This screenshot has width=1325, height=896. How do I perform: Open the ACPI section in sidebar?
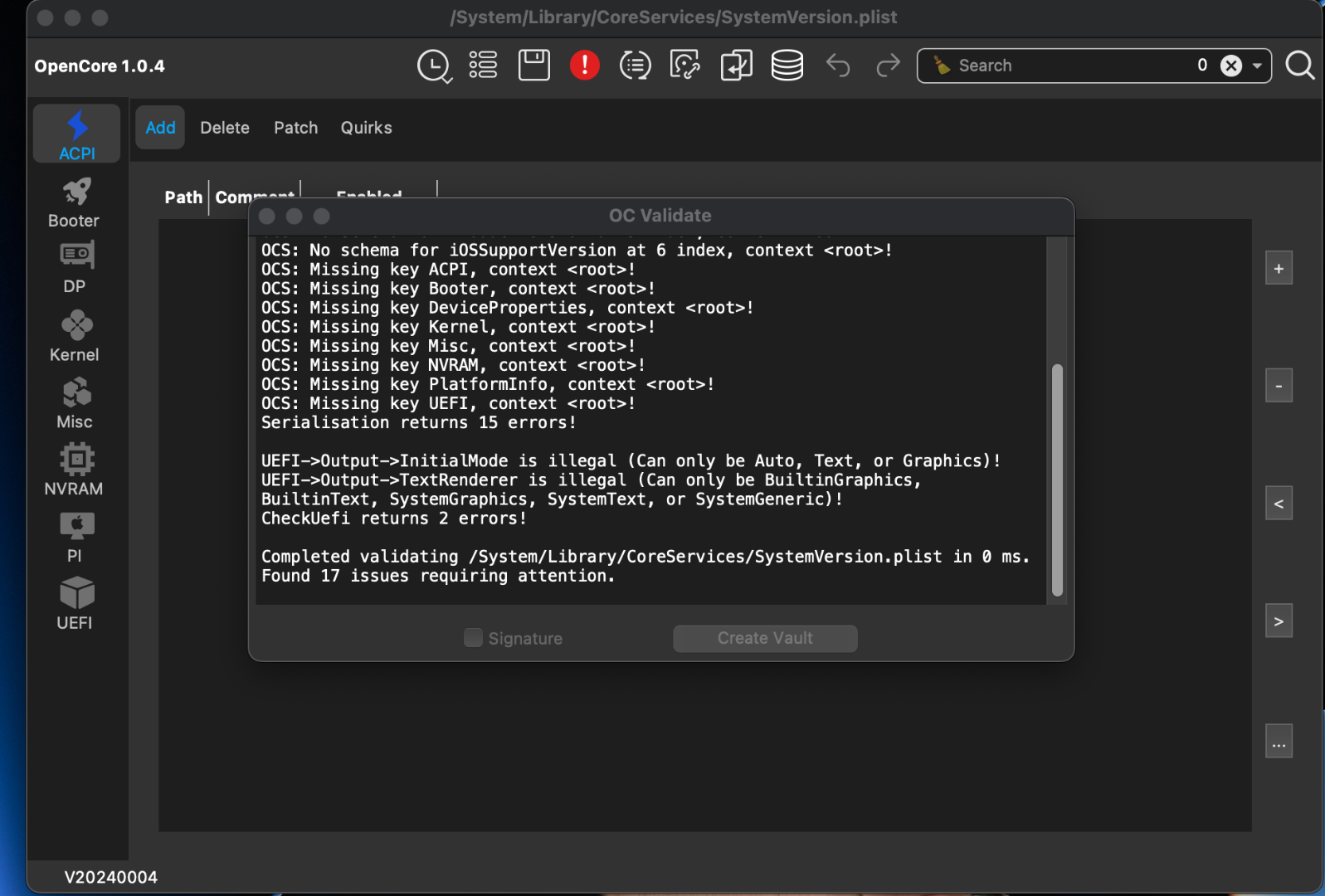point(77,134)
